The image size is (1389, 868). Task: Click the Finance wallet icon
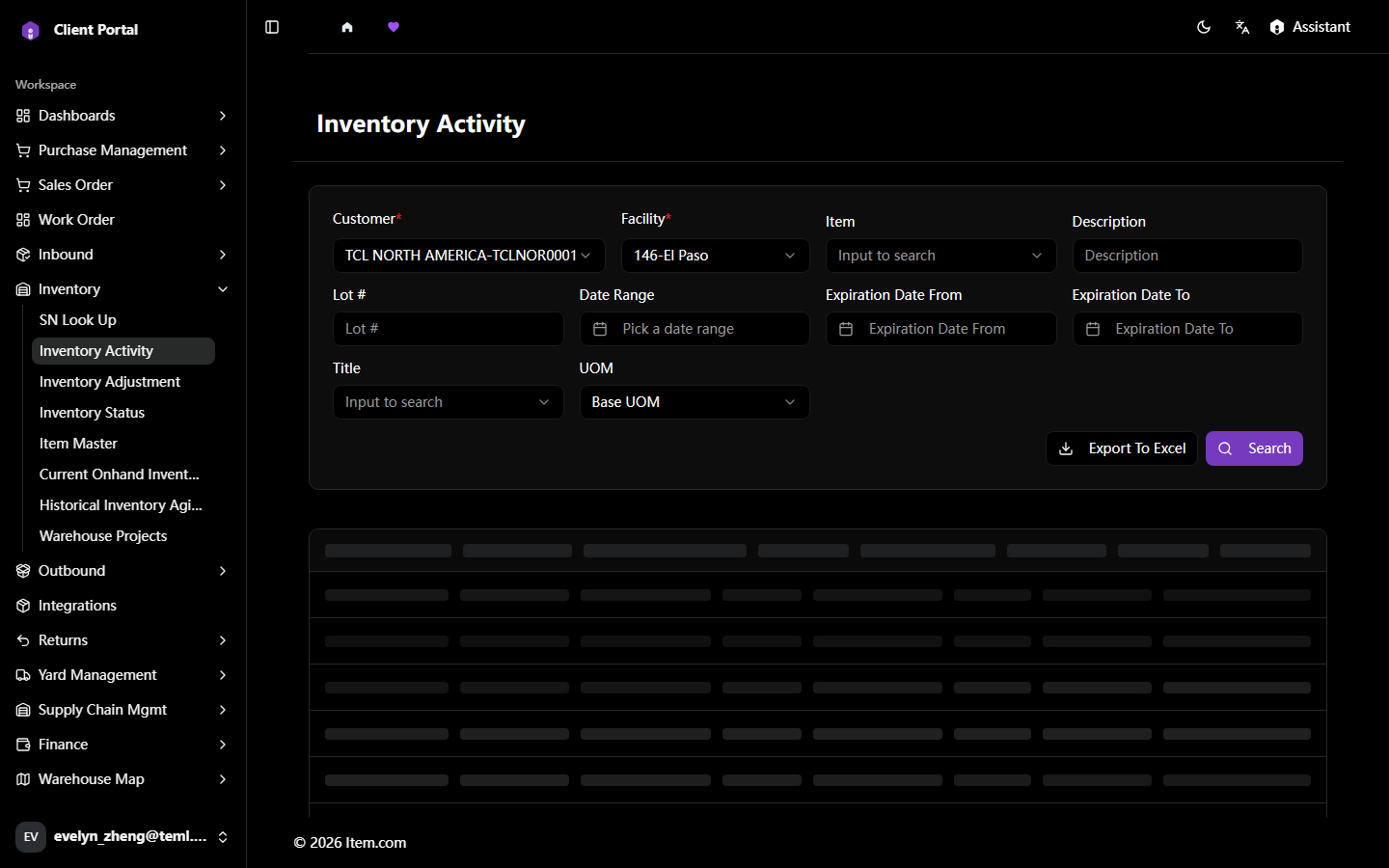[23, 745]
